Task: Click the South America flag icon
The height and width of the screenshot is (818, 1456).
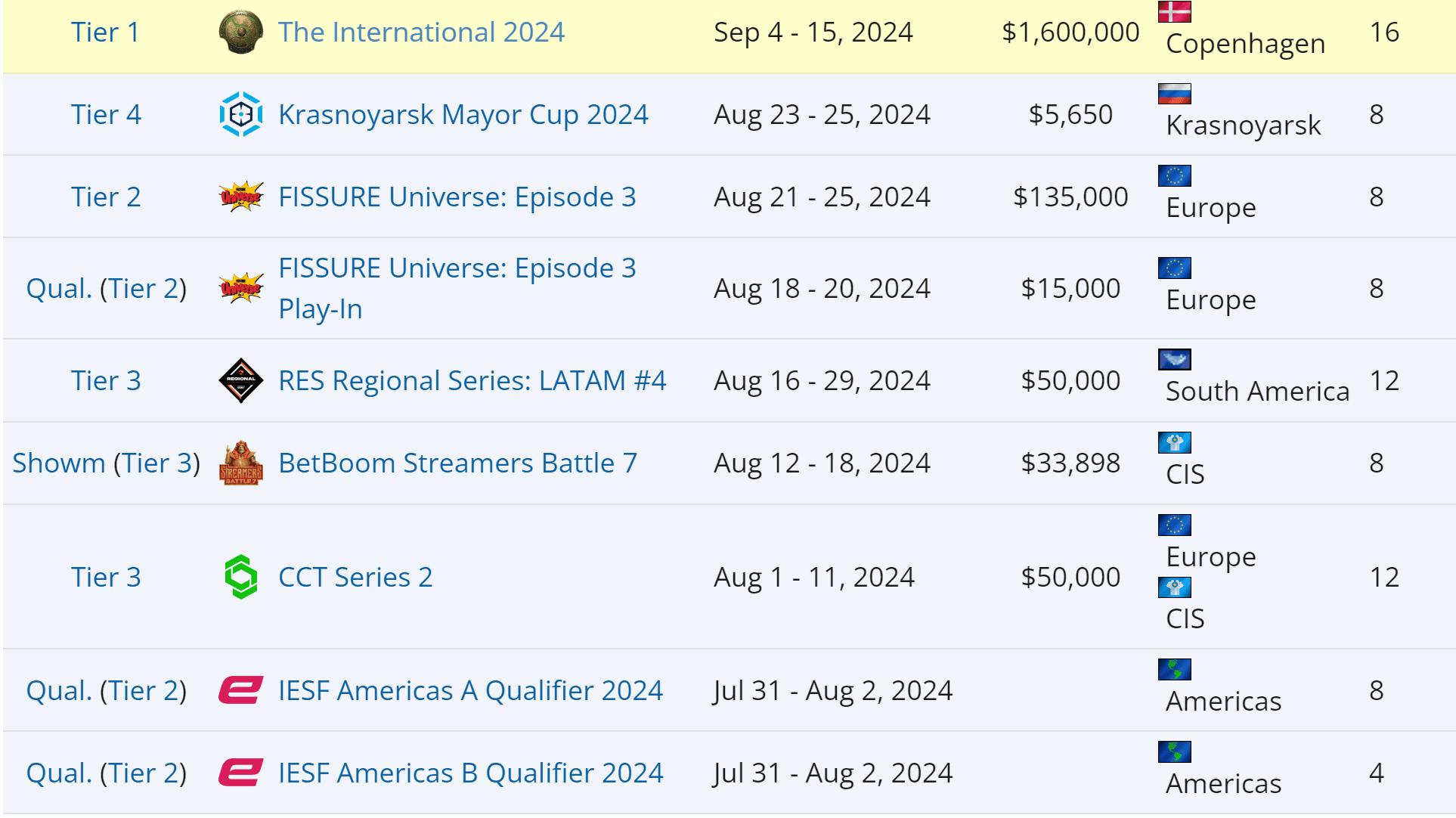Action: coord(1174,359)
